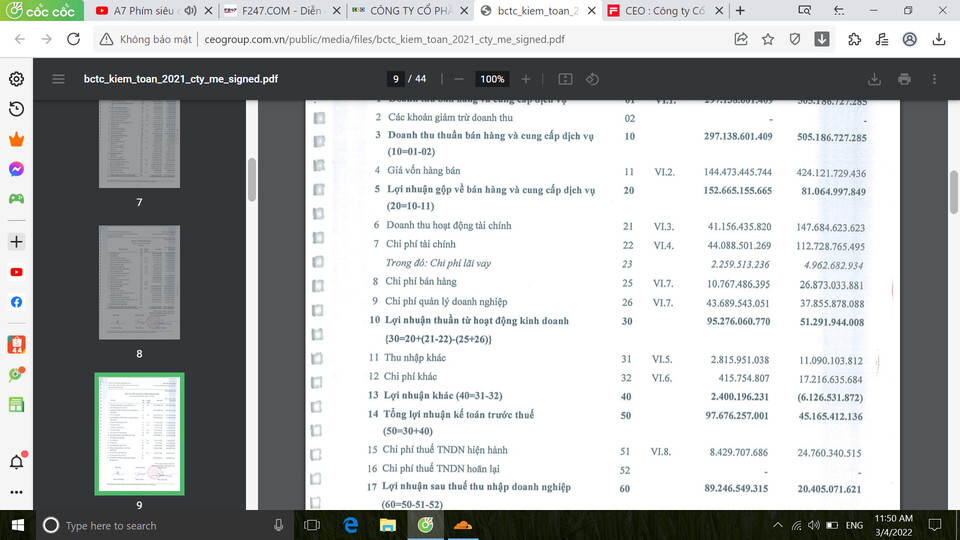The height and width of the screenshot is (540, 960).
Task: Open the Windows Start menu
Action: tap(18, 525)
